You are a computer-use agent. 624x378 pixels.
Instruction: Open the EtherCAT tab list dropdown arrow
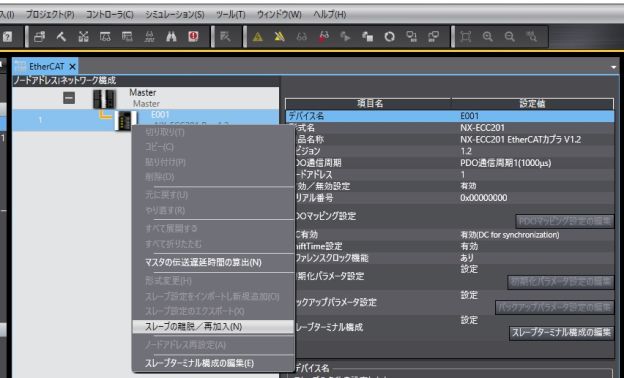[x=614, y=67]
